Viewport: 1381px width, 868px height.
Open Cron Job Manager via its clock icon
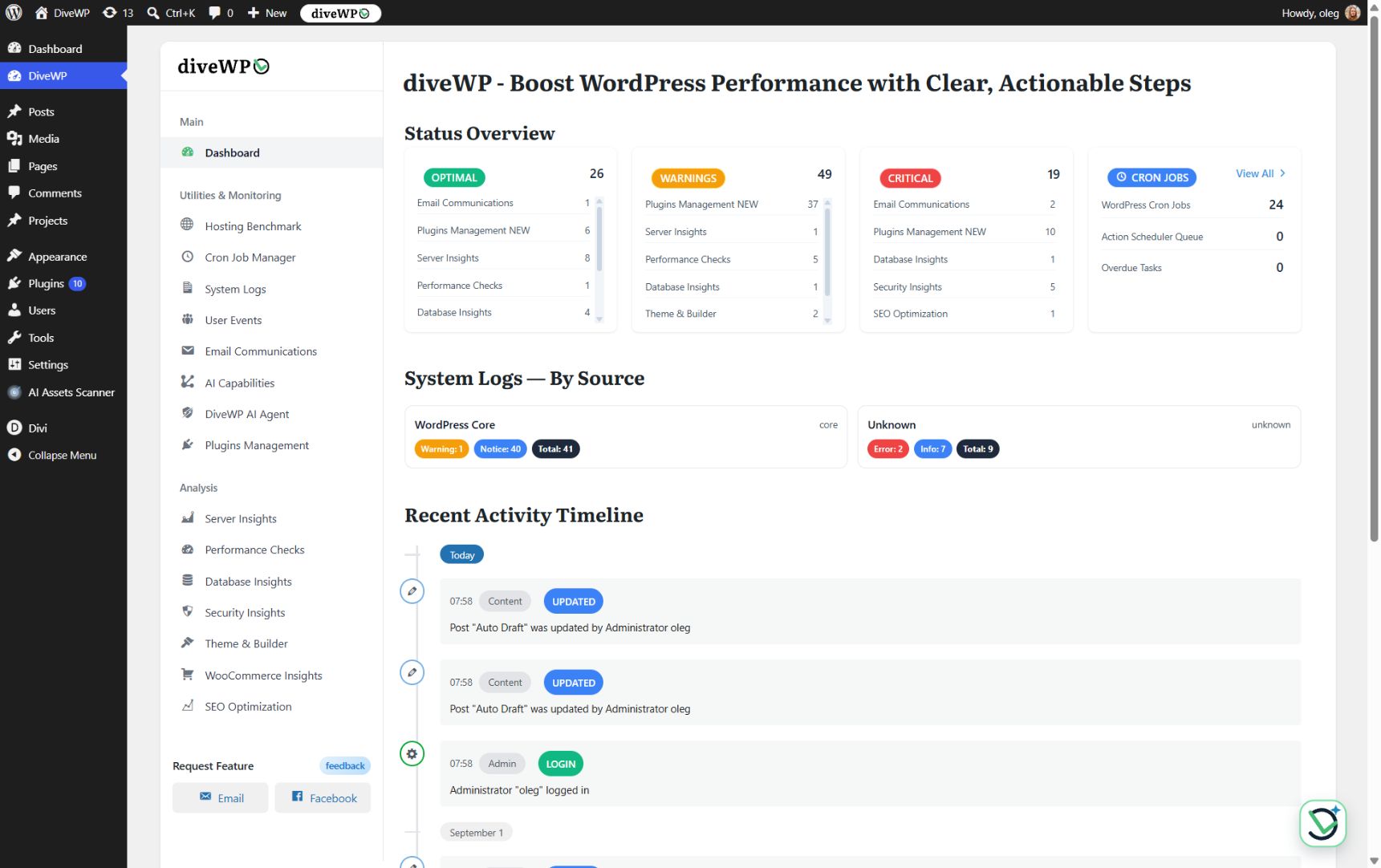pyautogui.click(x=187, y=257)
